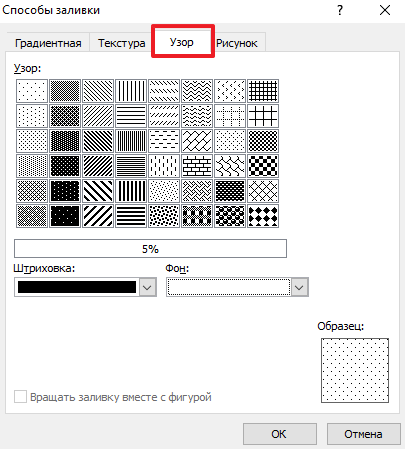
Task: Choose the large checker board pattern
Action: (263, 166)
